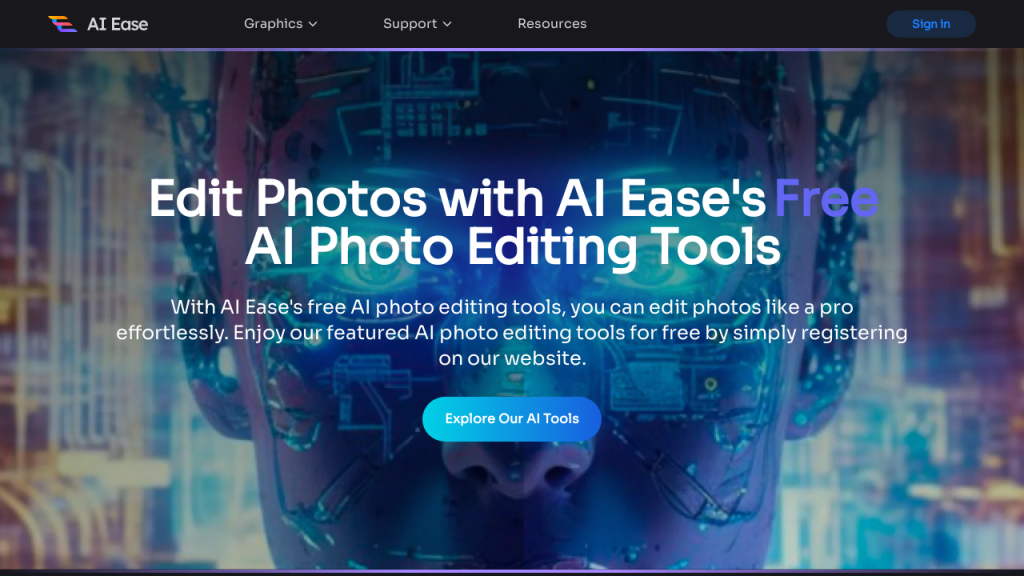Click the heading line AI Photo Editing Tools

[513, 247]
